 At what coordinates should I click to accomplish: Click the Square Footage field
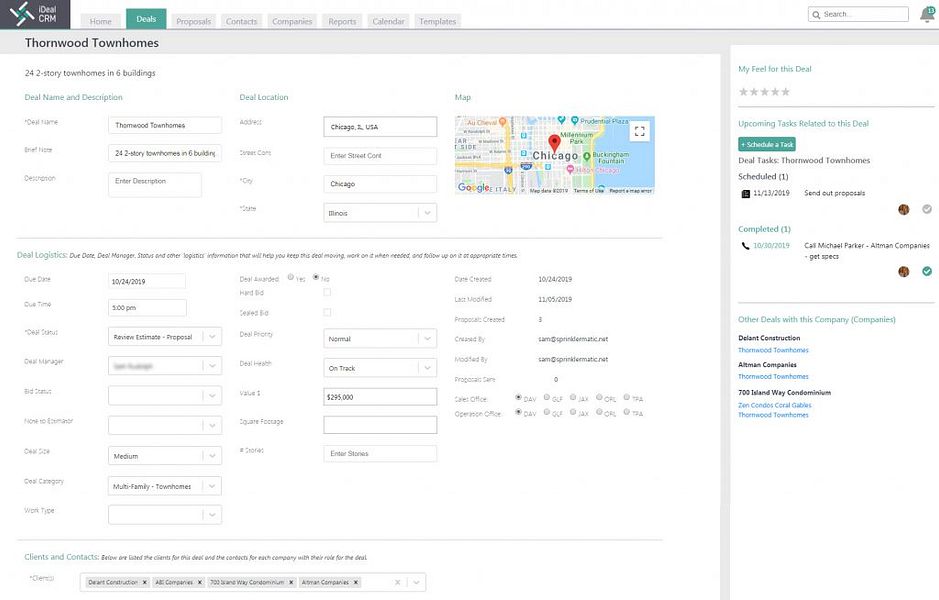[380, 425]
